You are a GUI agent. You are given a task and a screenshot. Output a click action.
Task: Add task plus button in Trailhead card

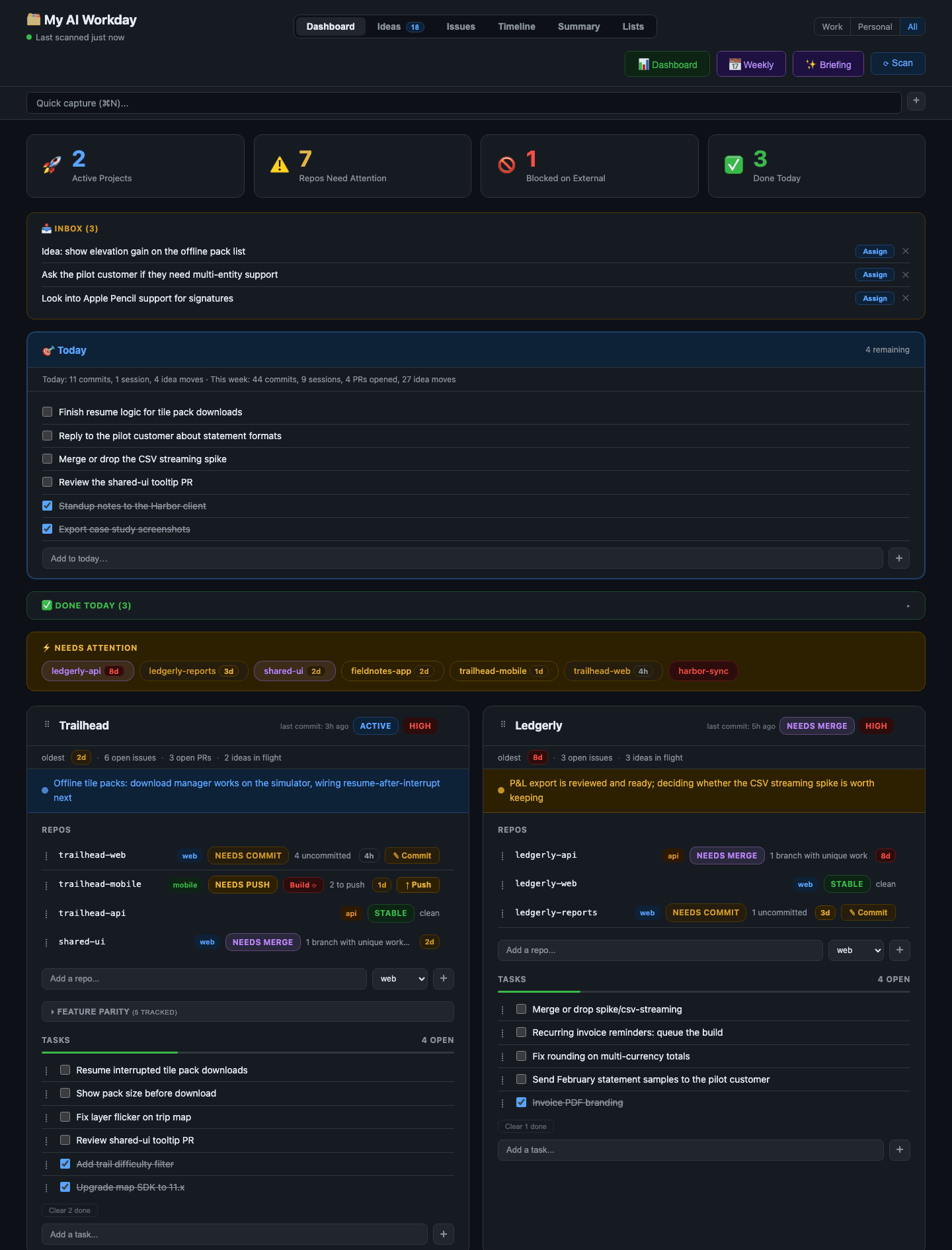(444, 1234)
